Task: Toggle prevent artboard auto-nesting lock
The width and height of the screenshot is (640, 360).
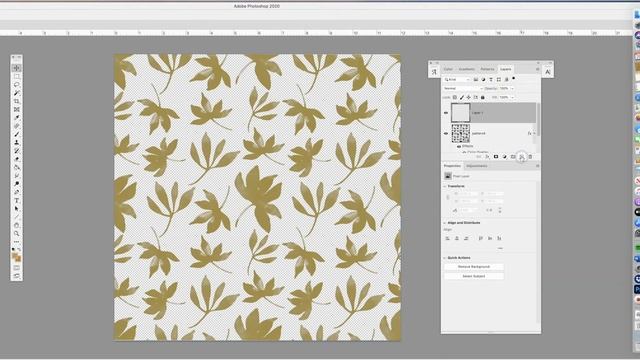Action: (x=476, y=97)
